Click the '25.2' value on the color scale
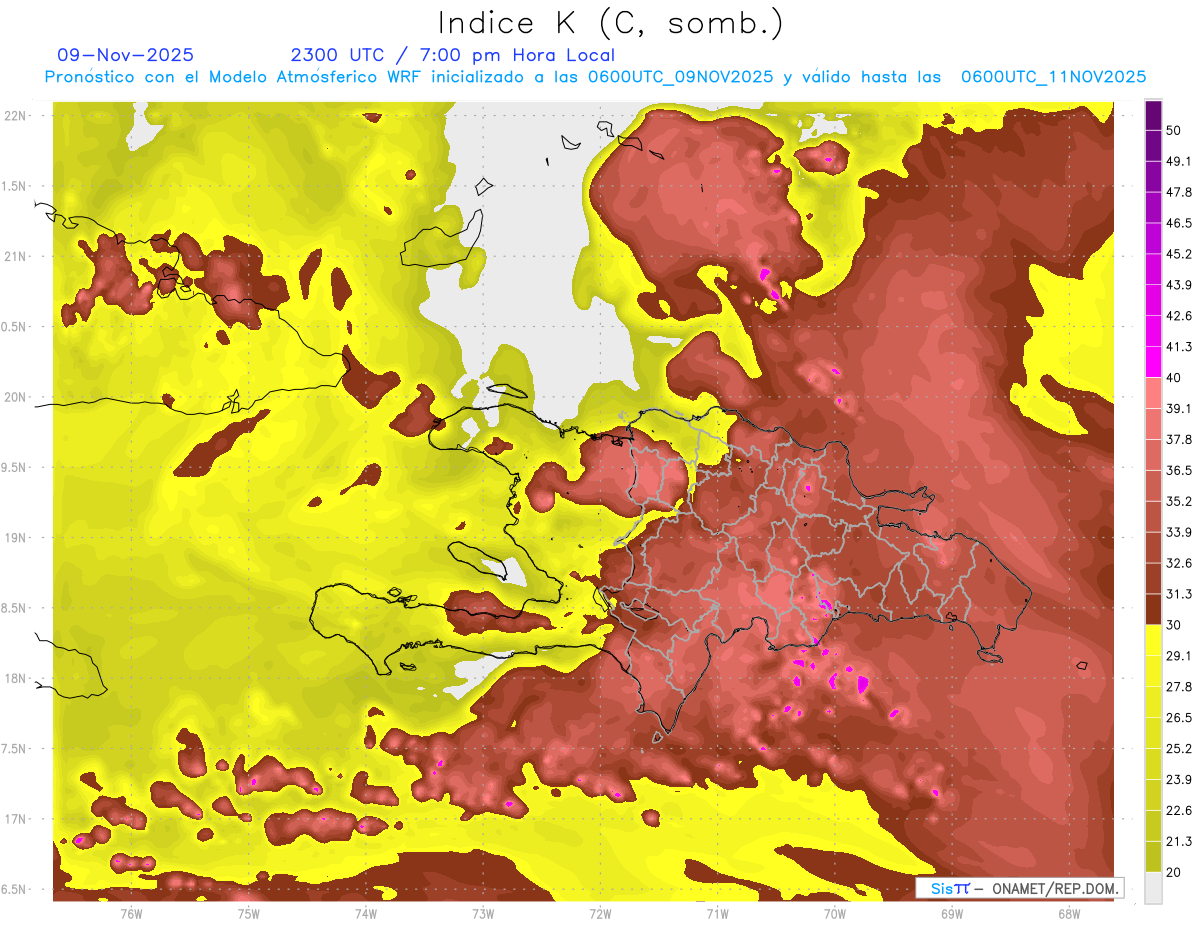Image resolution: width=1200 pixels, height=927 pixels. tap(1178, 748)
